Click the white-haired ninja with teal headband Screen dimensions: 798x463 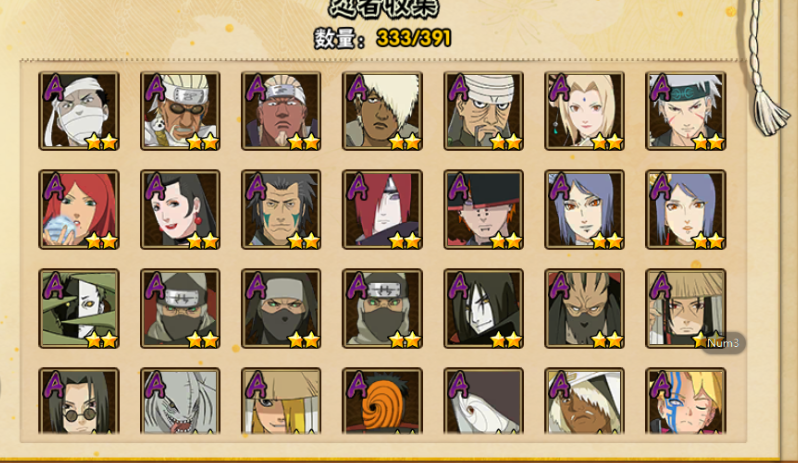[686, 111]
